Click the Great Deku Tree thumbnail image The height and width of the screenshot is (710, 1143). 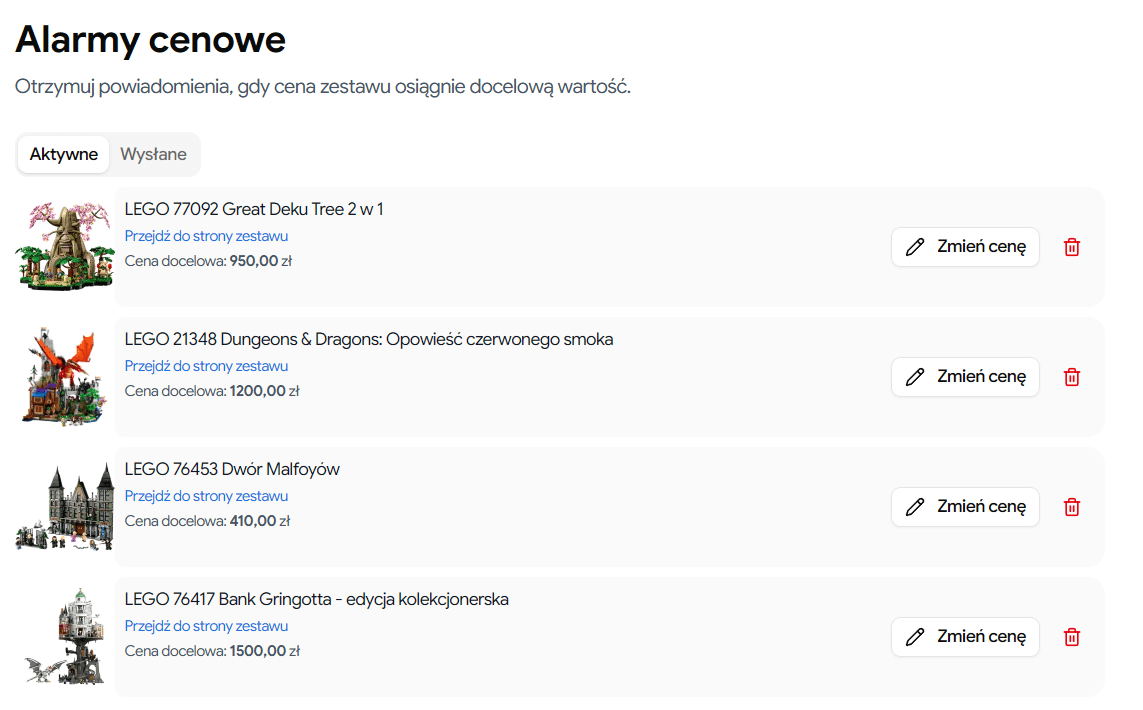tap(65, 246)
